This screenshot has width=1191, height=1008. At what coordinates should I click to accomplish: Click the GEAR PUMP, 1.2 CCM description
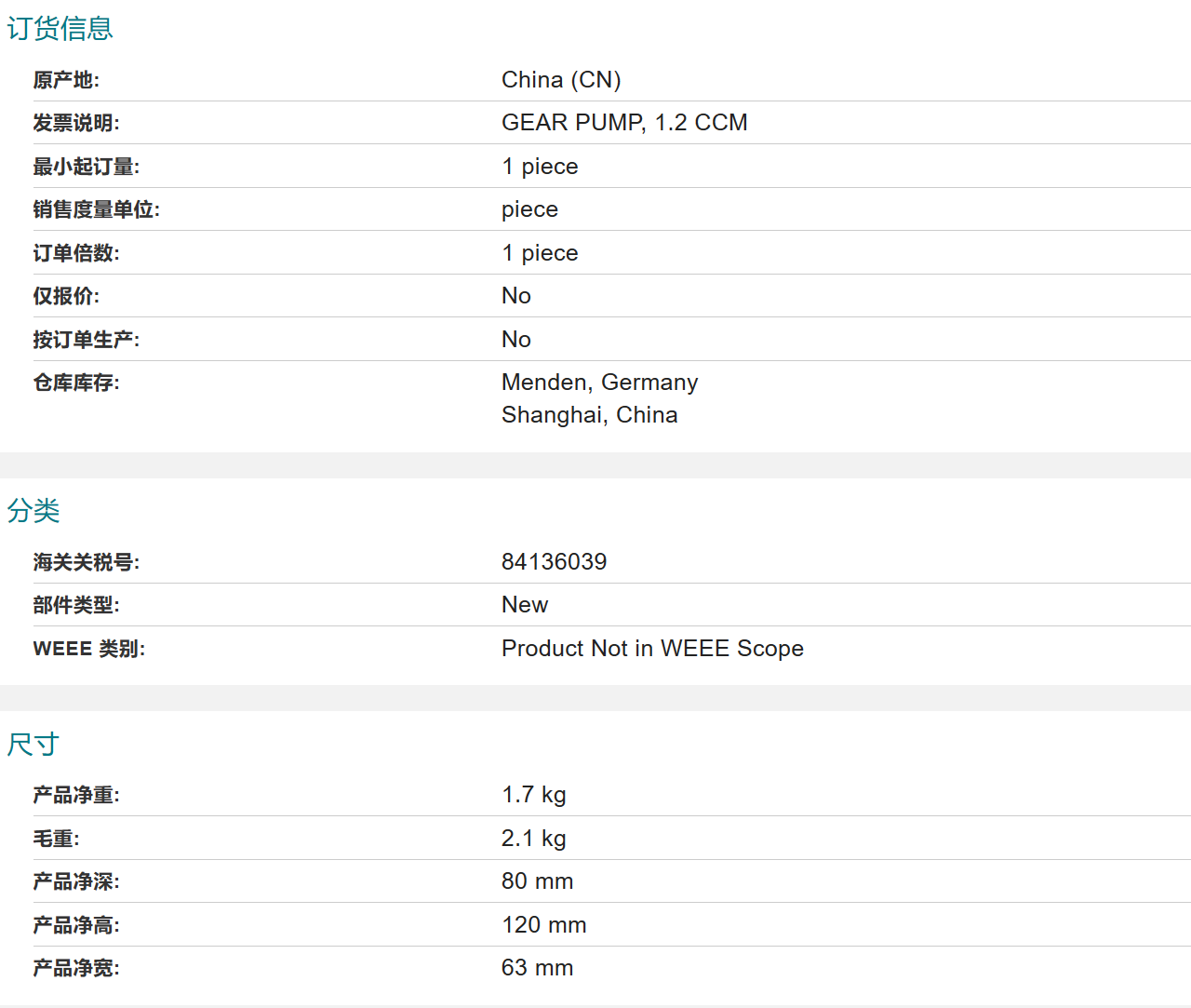click(624, 123)
